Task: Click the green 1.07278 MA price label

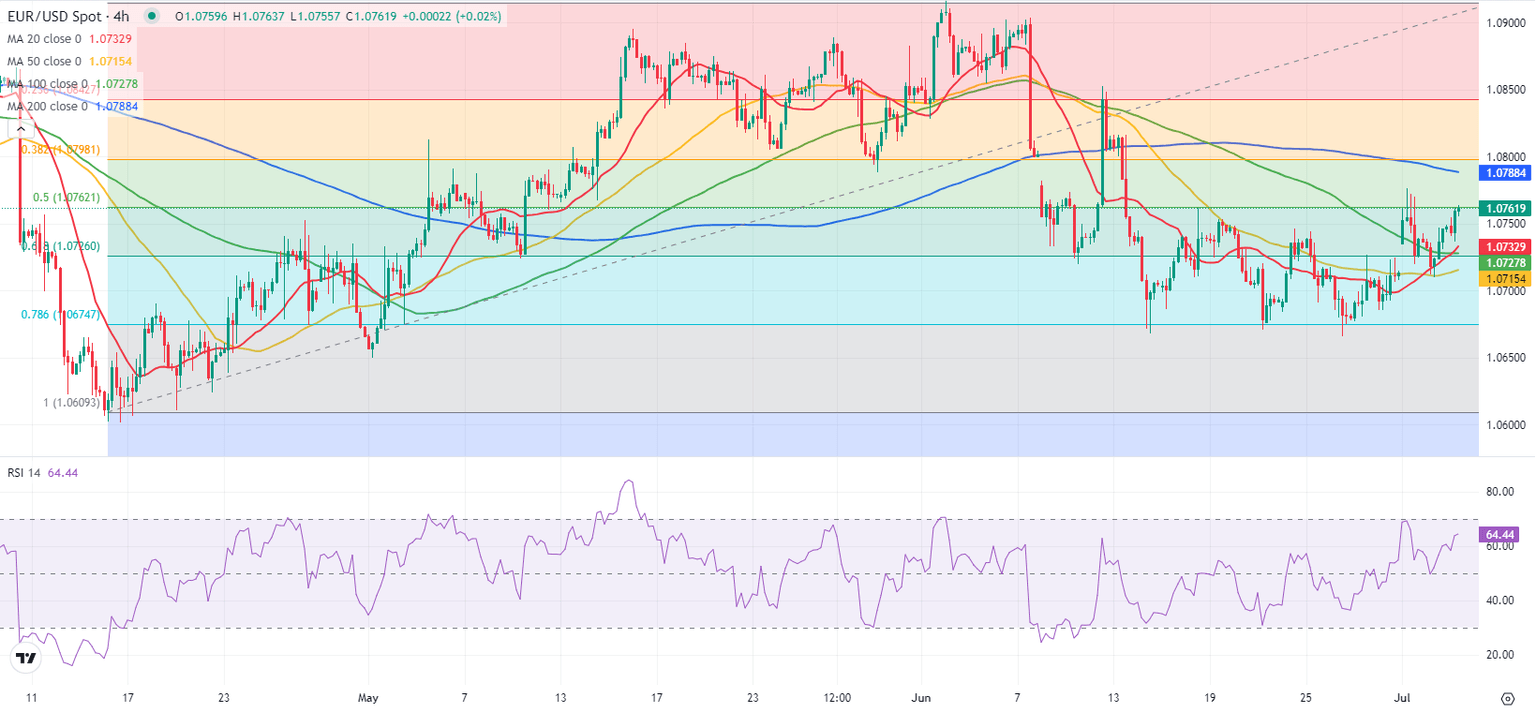Action: pos(1505,261)
